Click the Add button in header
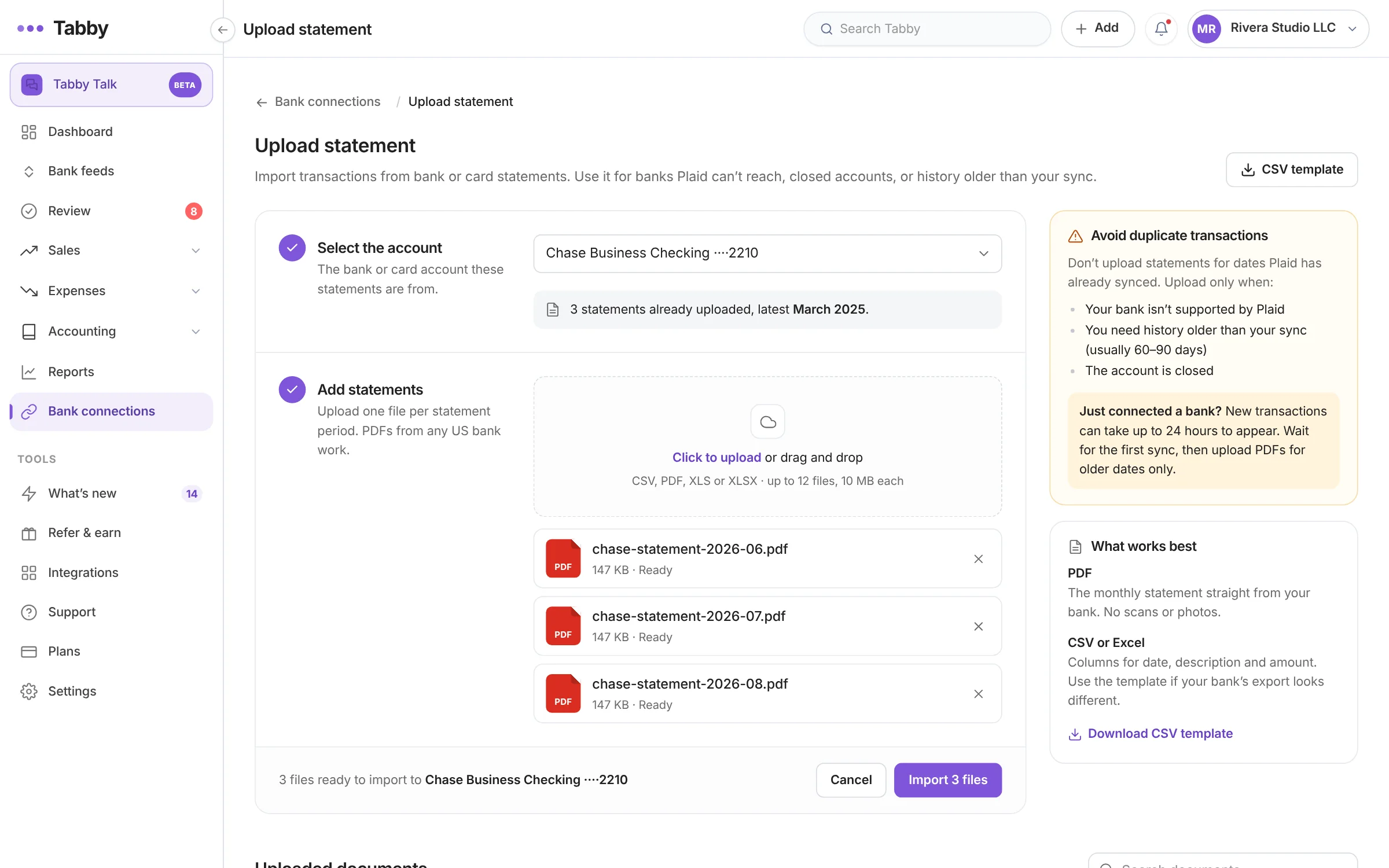The height and width of the screenshot is (868, 1389). pos(1097,28)
